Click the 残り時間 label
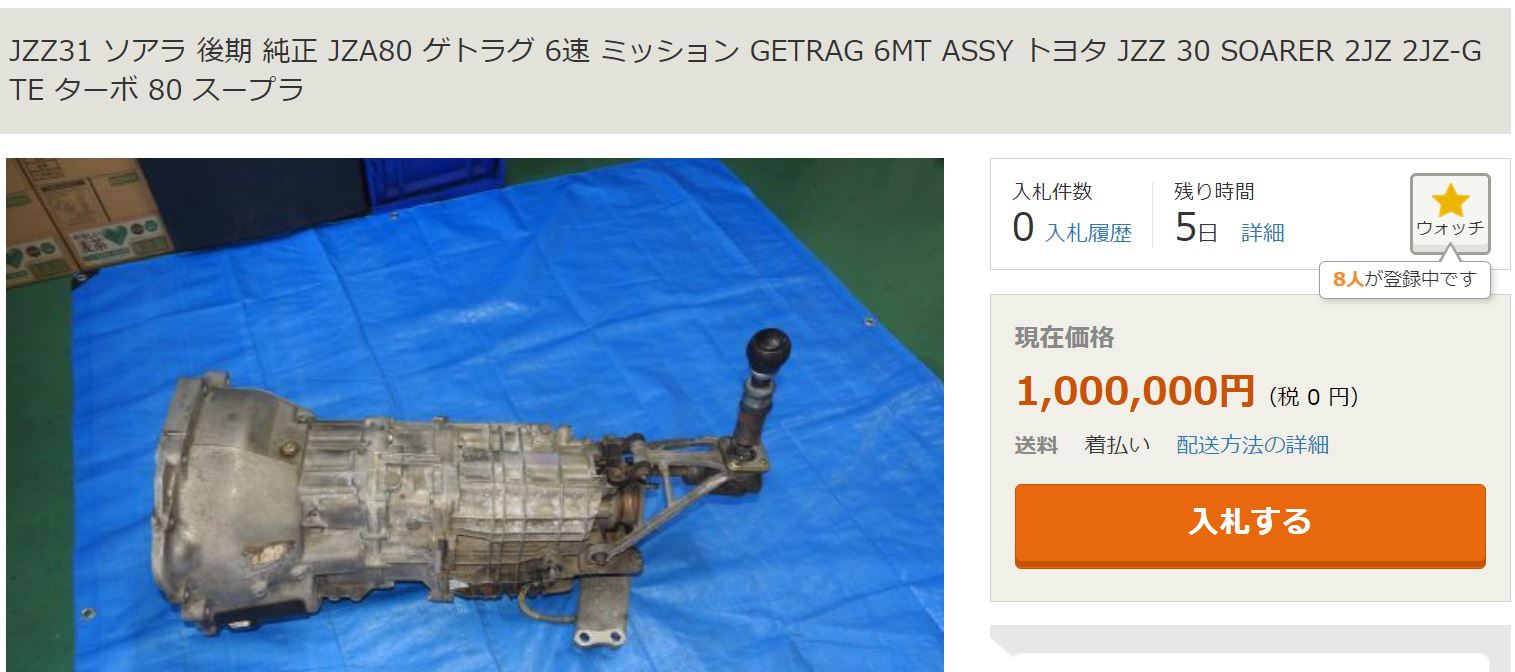This screenshot has height=672, width=1515. coord(1214,191)
